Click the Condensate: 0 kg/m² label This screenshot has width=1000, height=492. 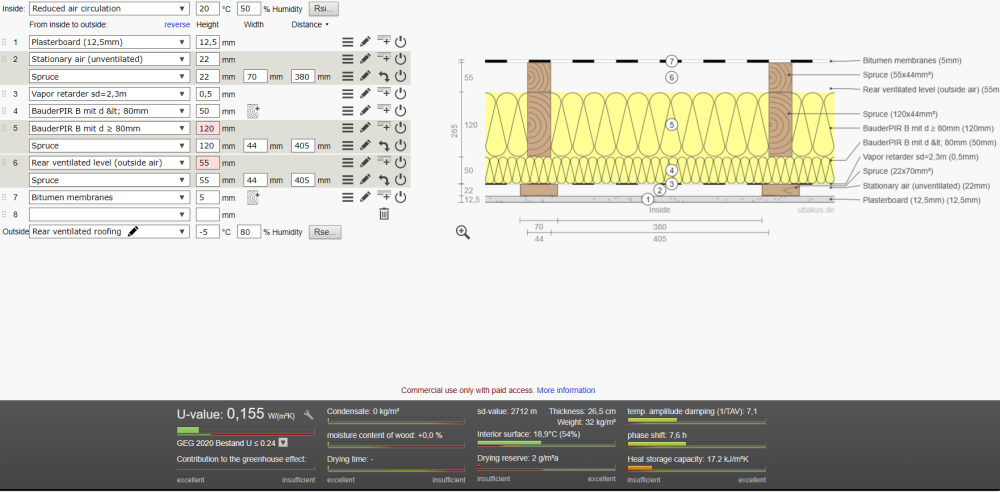[363, 412]
